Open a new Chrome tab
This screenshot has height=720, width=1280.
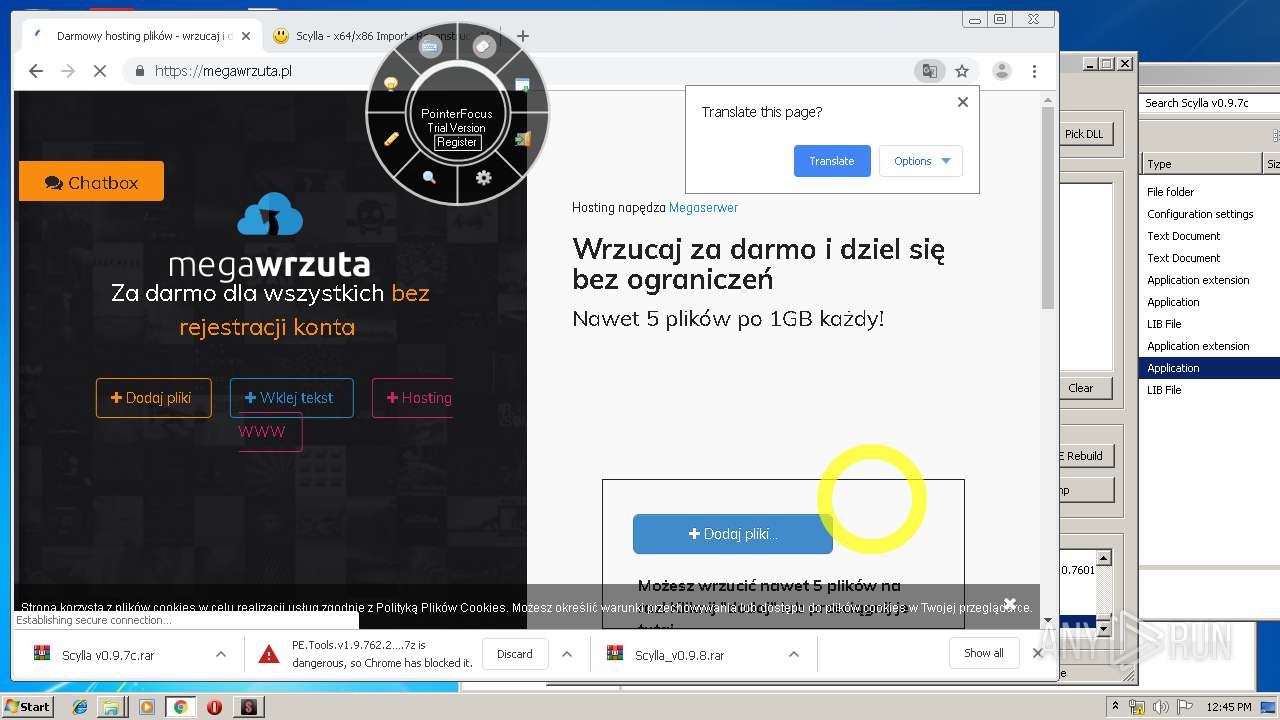tap(522, 36)
